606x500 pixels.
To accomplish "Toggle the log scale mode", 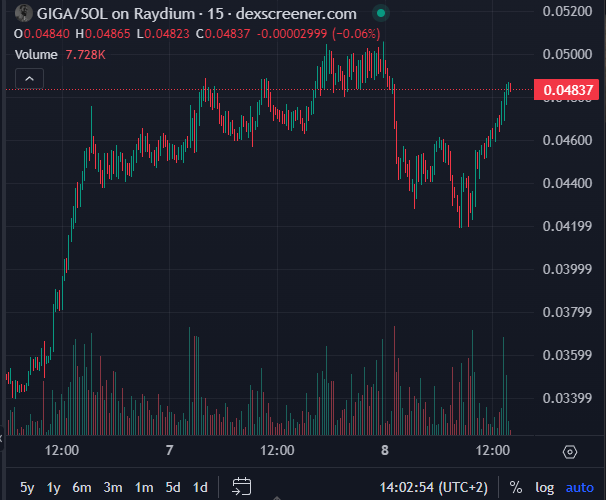I will pos(545,488).
